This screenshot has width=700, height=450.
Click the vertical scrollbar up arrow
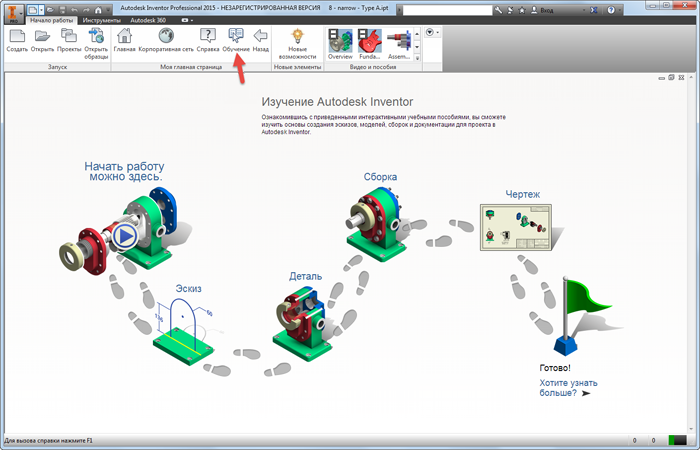pyautogui.click(x=692, y=78)
